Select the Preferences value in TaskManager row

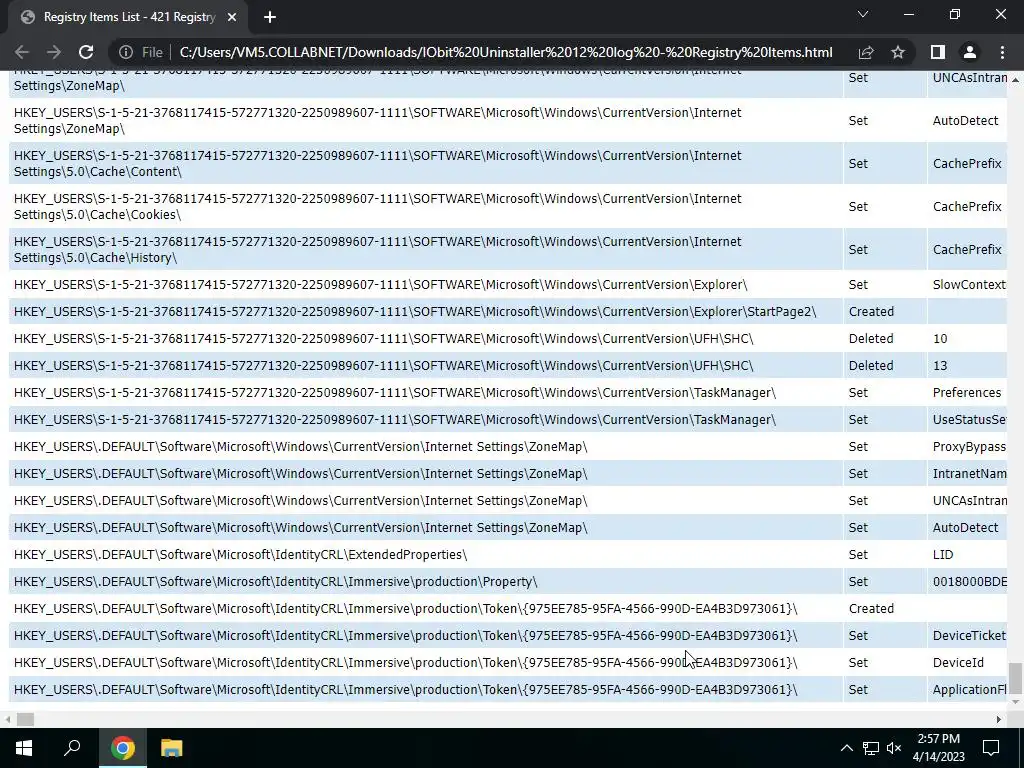pos(967,392)
